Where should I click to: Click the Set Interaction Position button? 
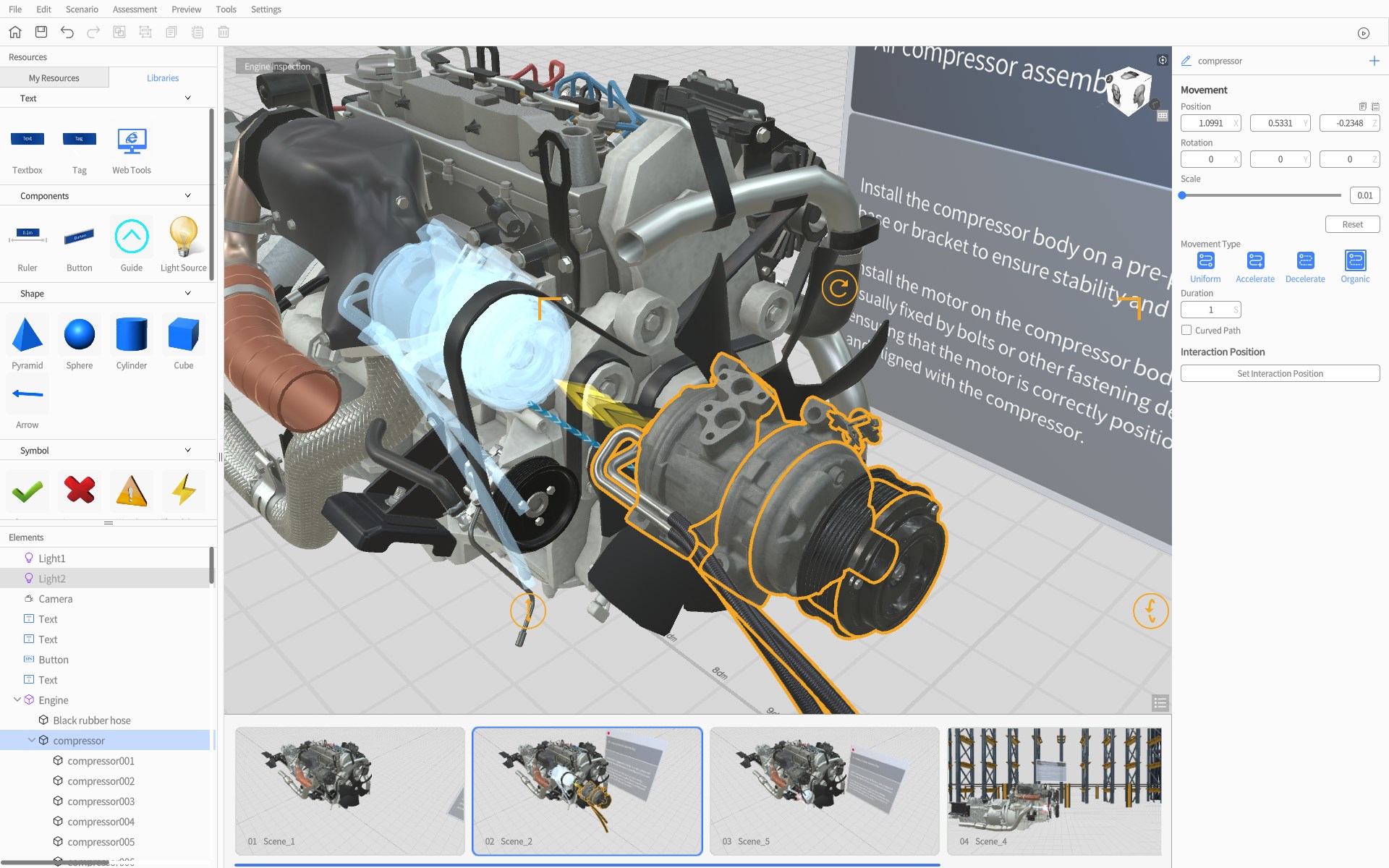coord(1280,373)
